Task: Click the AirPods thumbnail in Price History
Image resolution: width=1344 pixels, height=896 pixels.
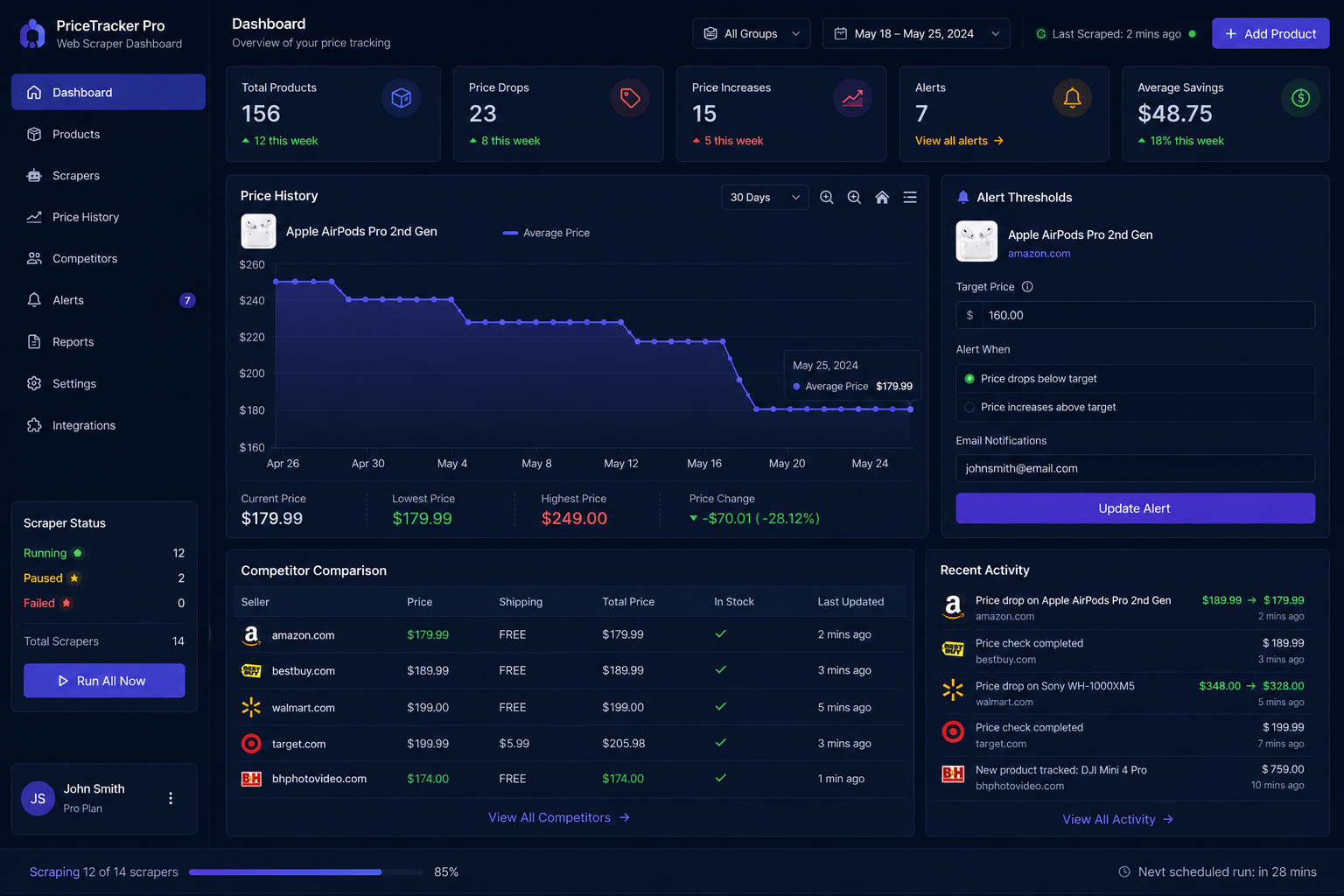Action: point(258,232)
